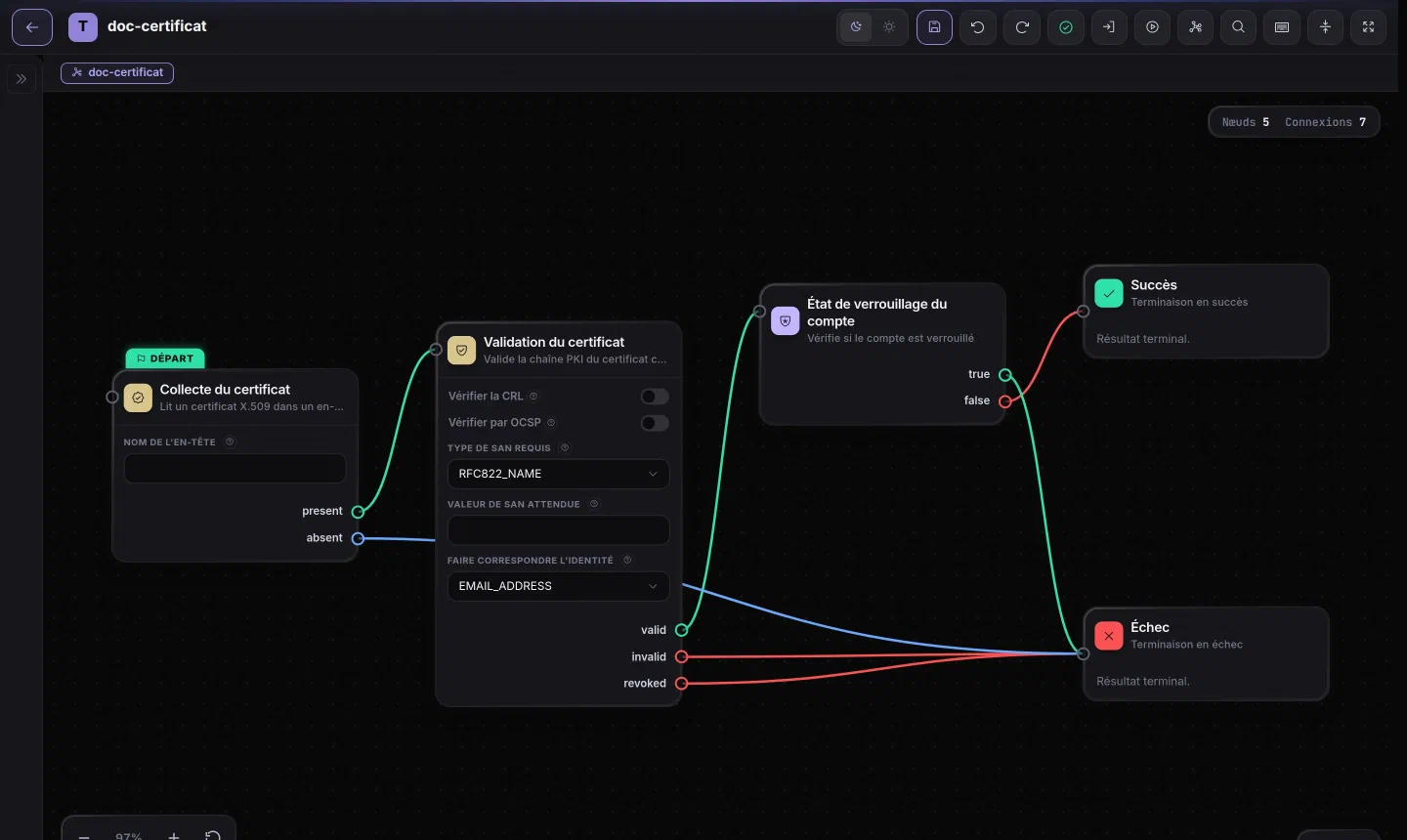
Task: Click the Validation du certificat shield icon
Action: [461, 351]
